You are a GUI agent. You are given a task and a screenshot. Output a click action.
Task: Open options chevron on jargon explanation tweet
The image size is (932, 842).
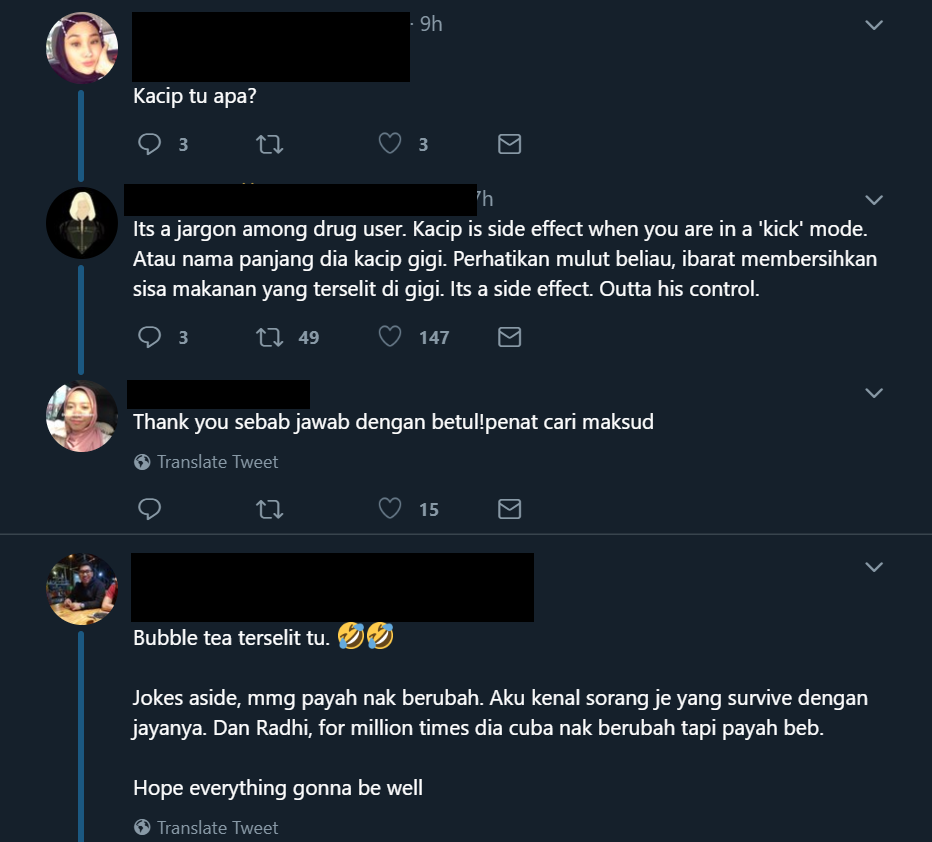point(874,200)
